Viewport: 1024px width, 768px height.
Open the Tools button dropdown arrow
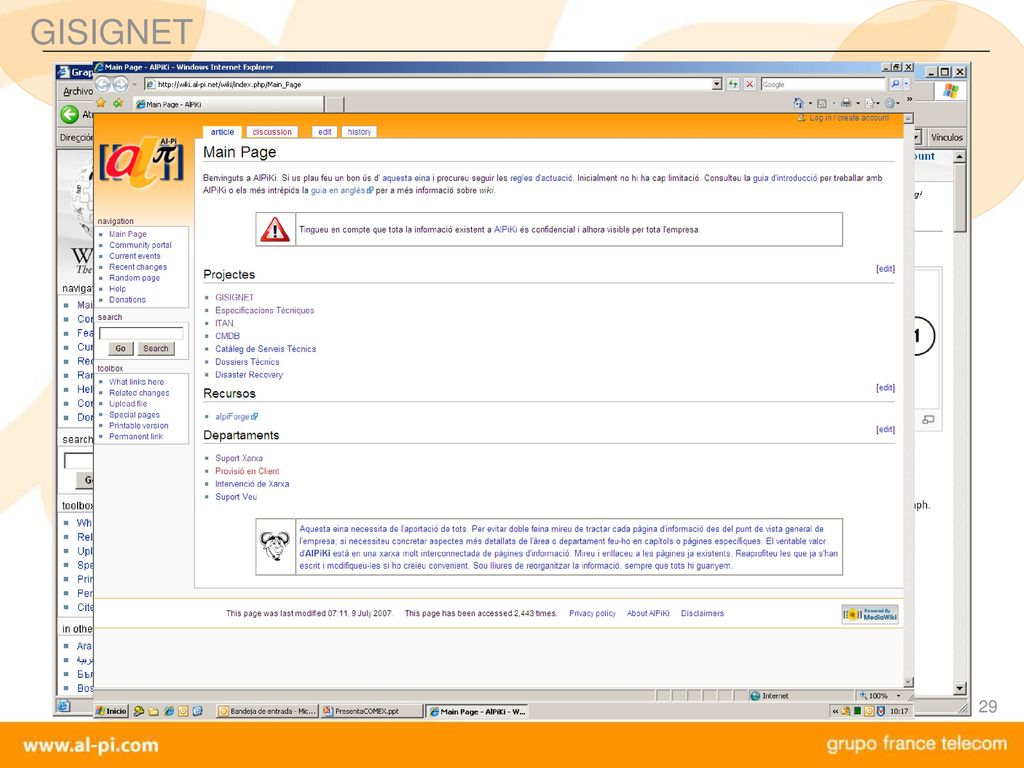[899, 103]
